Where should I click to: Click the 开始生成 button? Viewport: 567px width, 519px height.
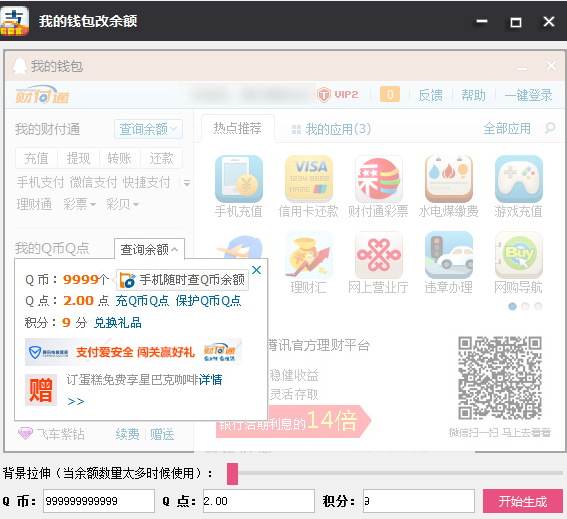pyautogui.click(x=523, y=501)
